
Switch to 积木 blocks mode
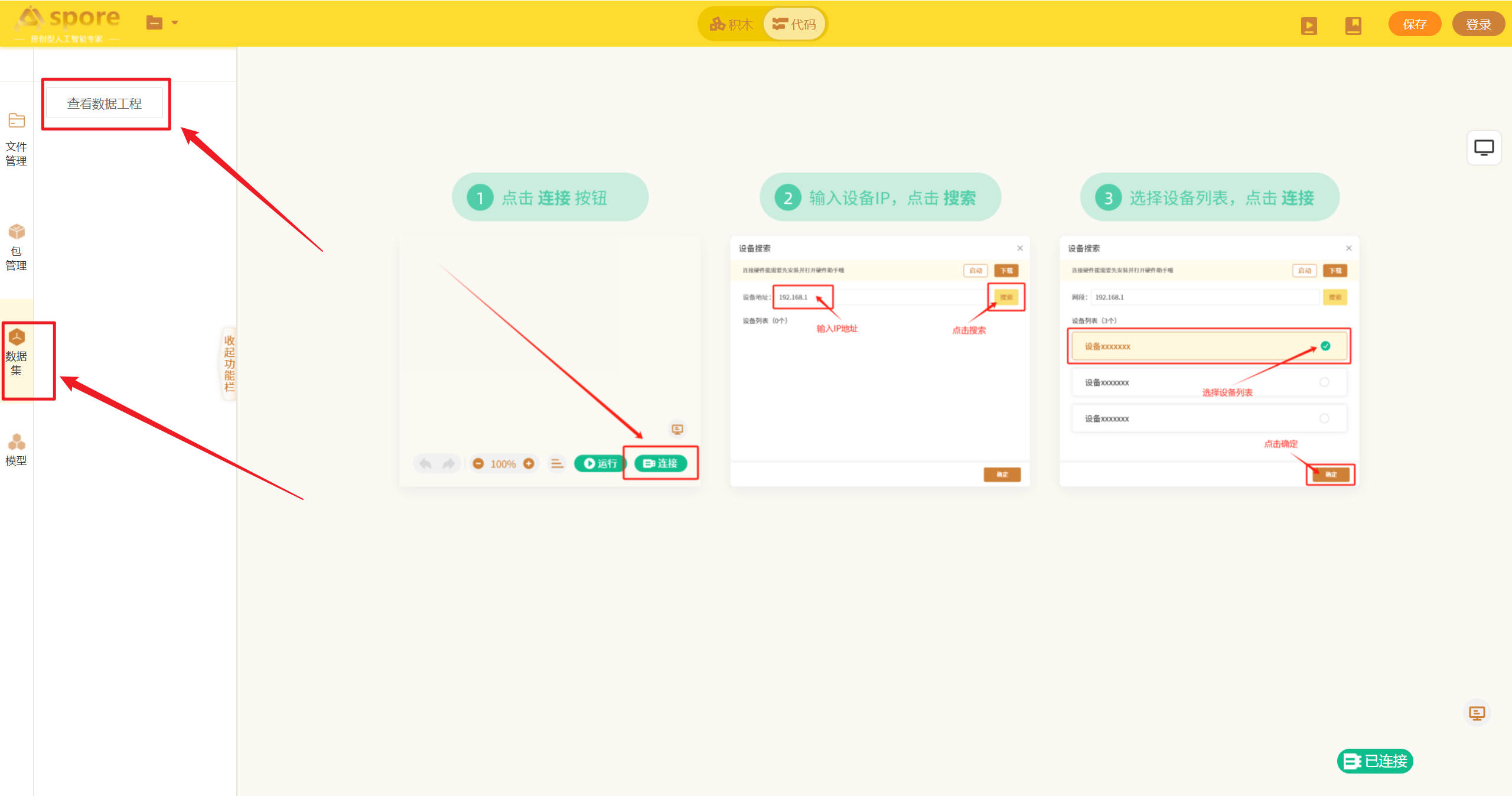(732, 24)
